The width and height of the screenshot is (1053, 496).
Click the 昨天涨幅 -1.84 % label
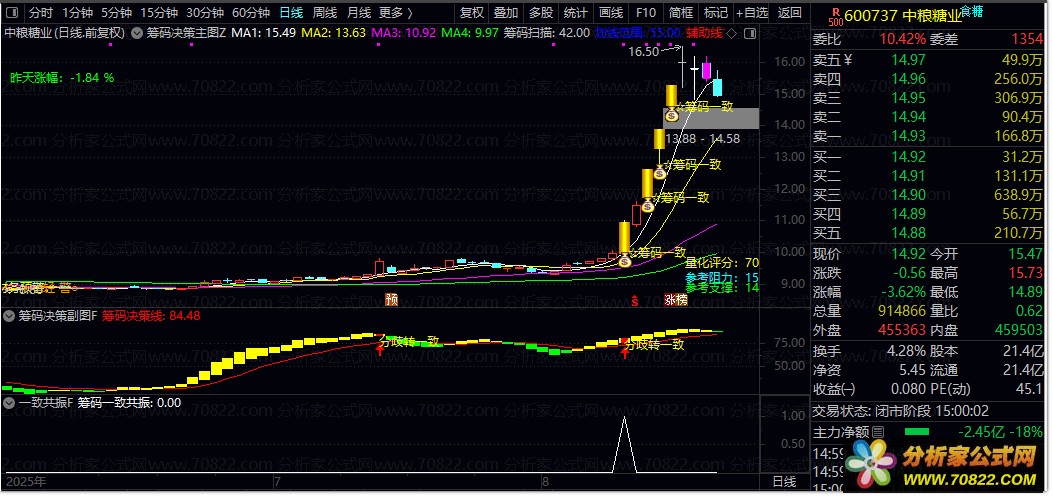click(x=62, y=77)
